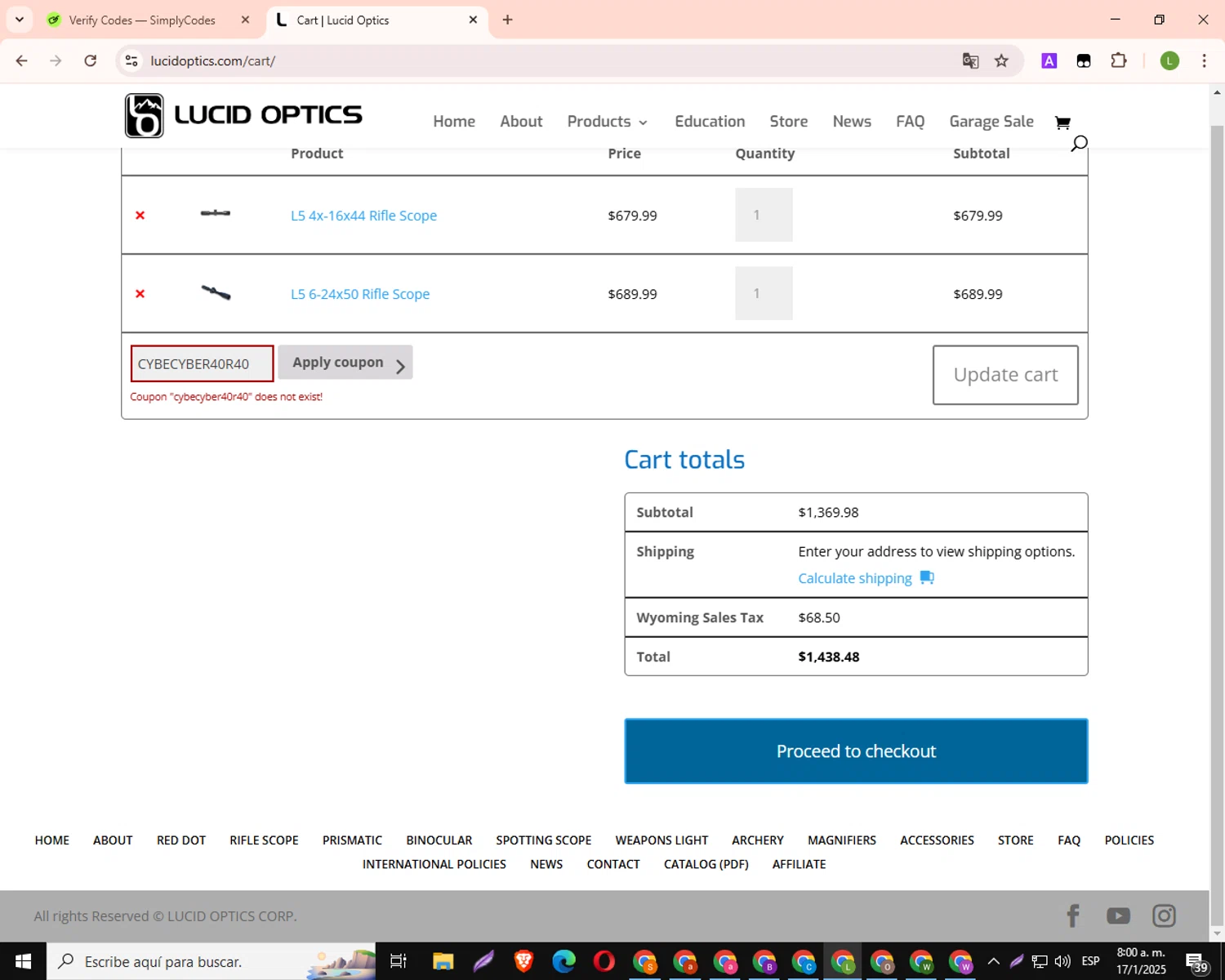The image size is (1225, 980).
Task: Show hidden system tray icons
Action: click(x=994, y=961)
